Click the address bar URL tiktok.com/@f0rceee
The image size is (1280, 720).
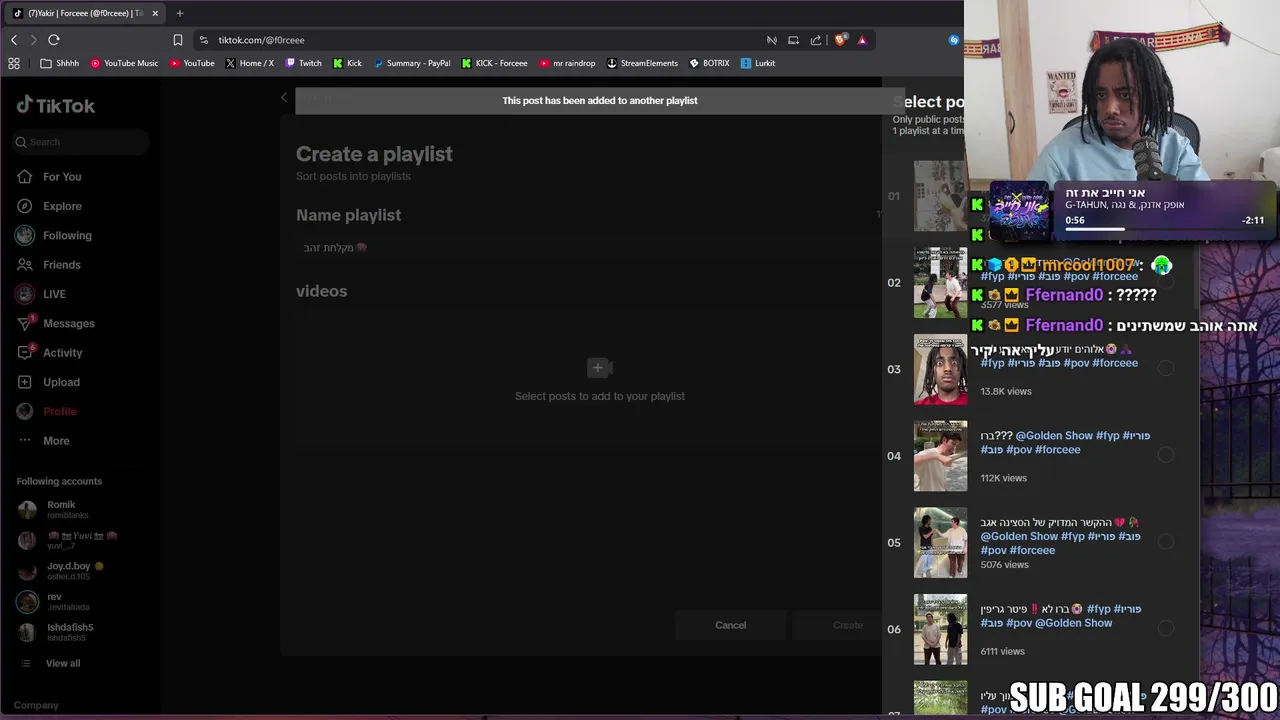click(x=261, y=40)
